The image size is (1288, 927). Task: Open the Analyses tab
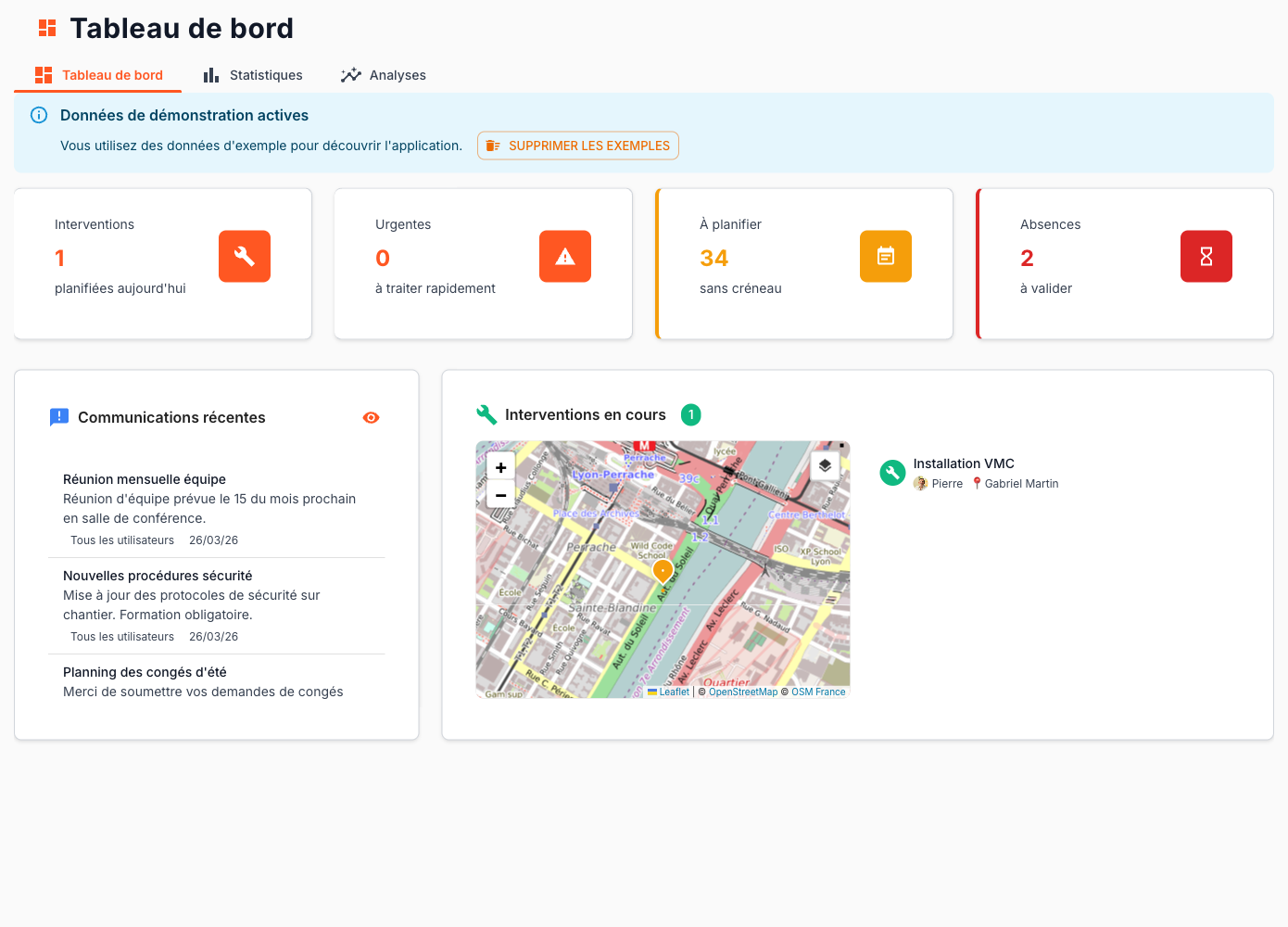click(384, 75)
